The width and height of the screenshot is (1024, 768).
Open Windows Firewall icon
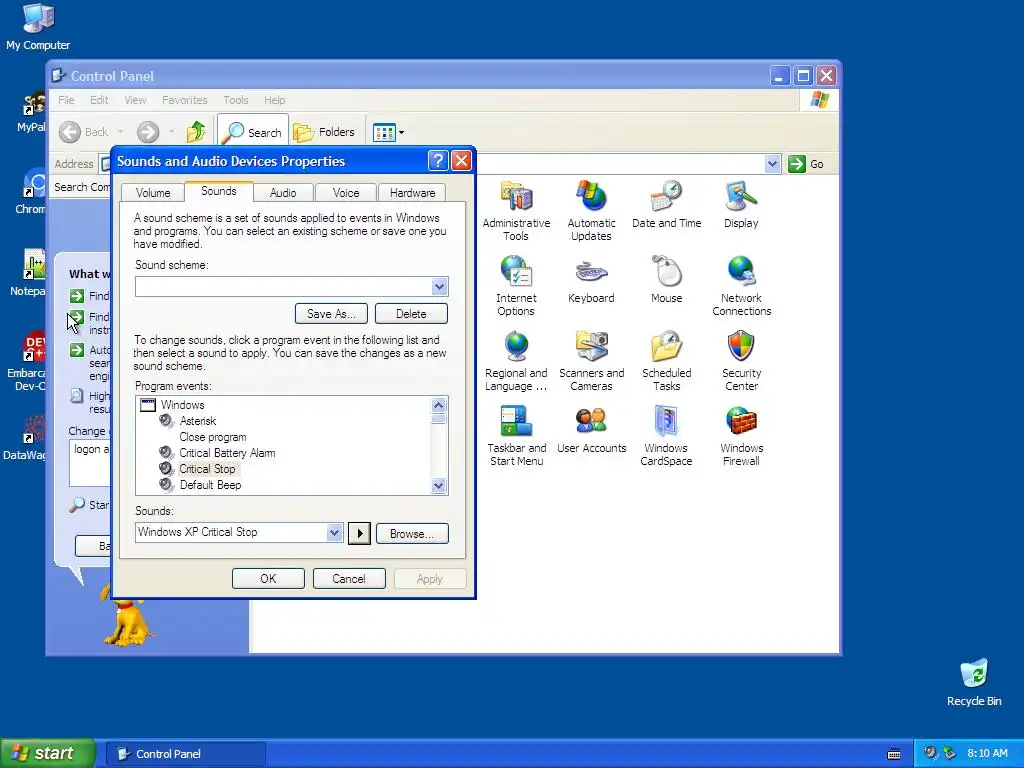pyautogui.click(x=741, y=436)
